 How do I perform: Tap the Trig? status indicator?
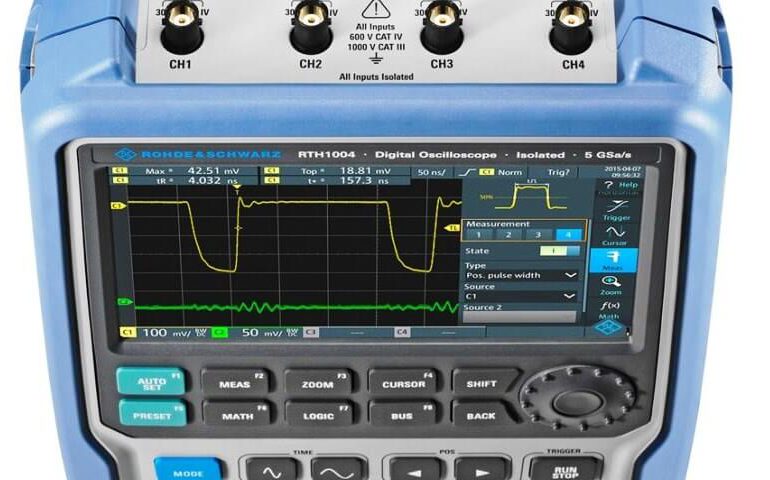pyautogui.click(x=558, y=172)
